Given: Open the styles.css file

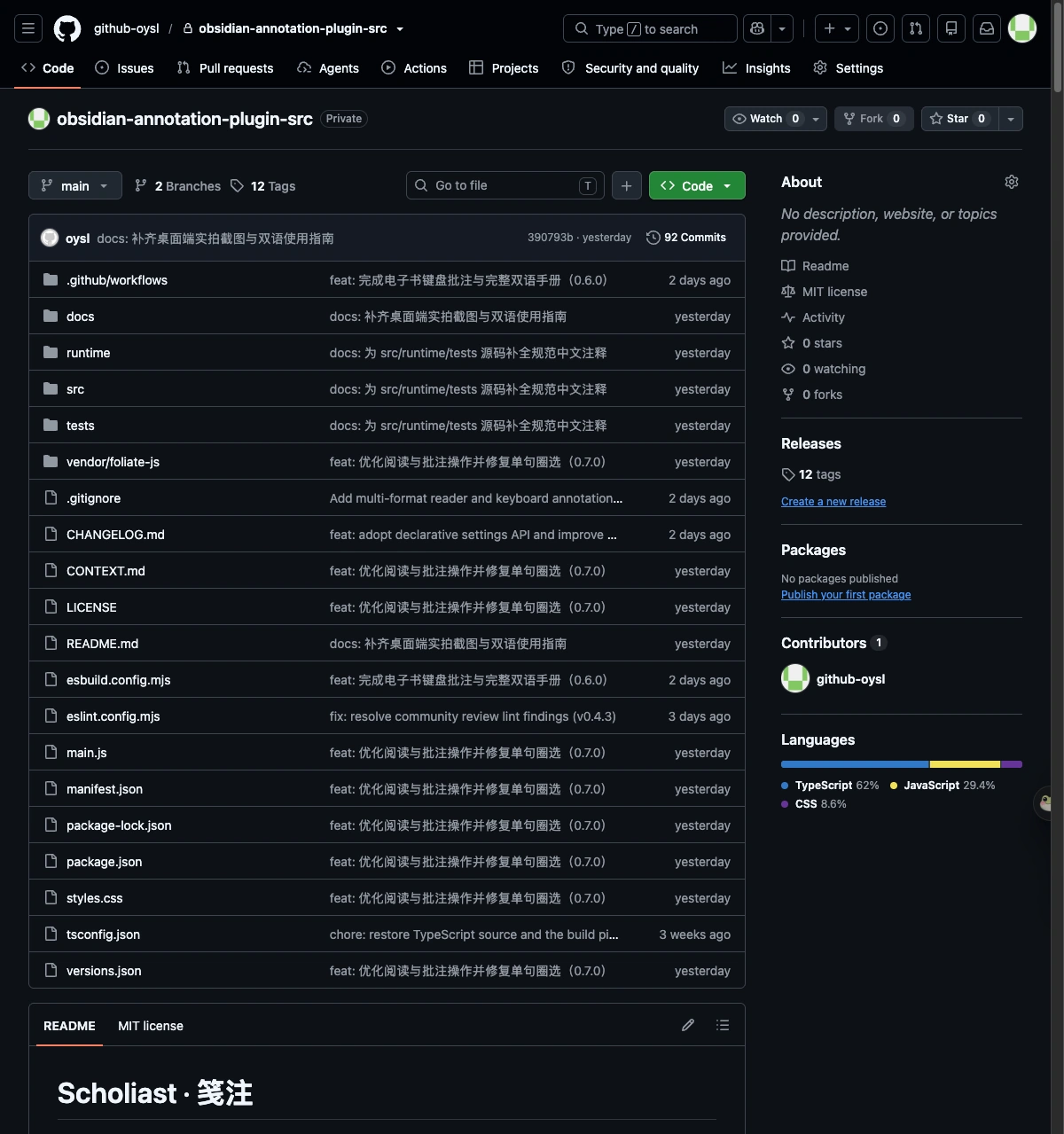Looking at the screenshot, I should tap(95, 898).
